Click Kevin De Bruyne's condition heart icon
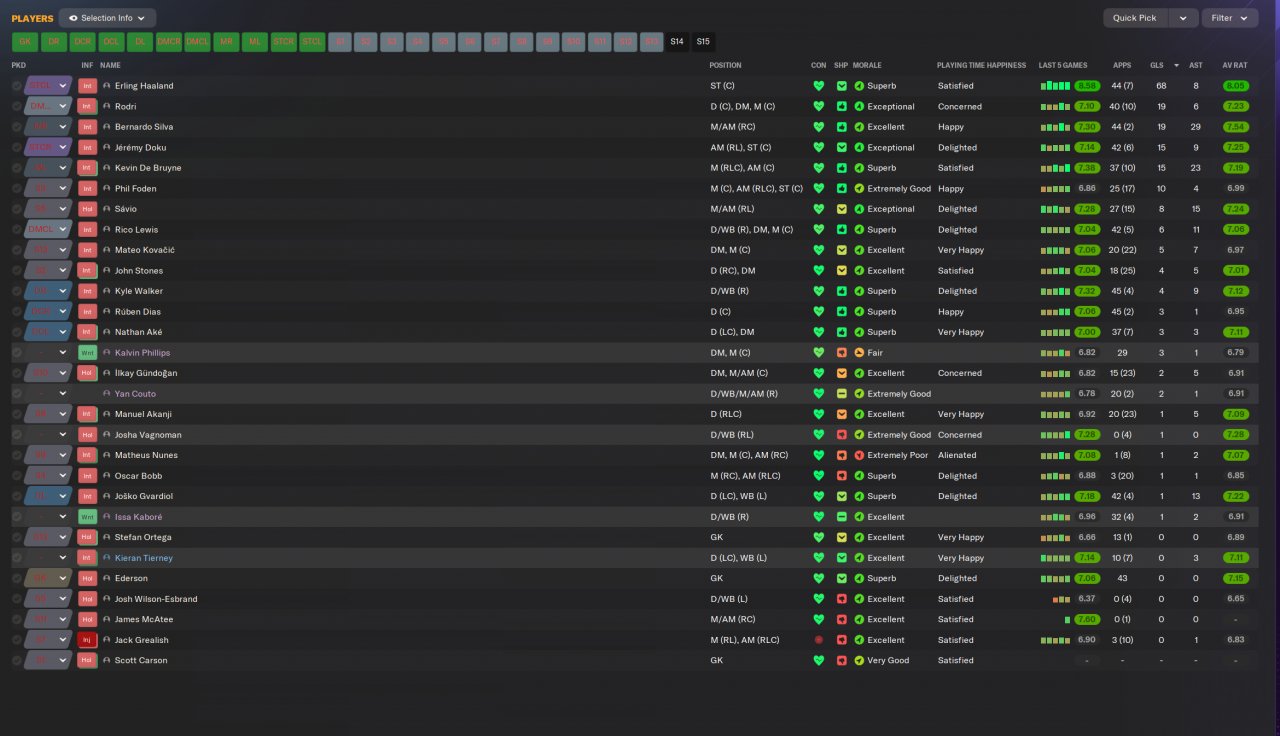 point(818,168)
